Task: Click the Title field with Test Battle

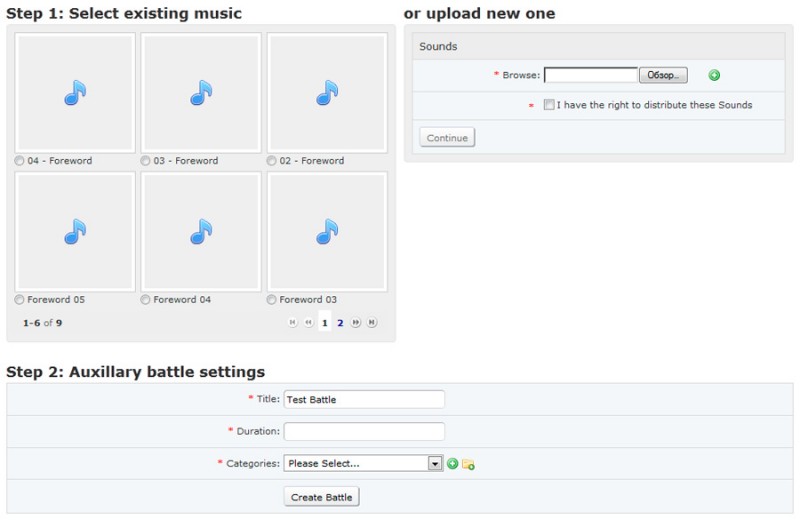Action: [364, 399]
